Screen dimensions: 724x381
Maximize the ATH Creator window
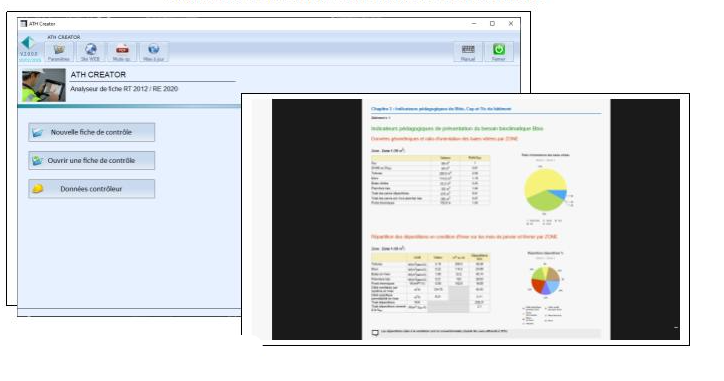(x=492, y=24)
